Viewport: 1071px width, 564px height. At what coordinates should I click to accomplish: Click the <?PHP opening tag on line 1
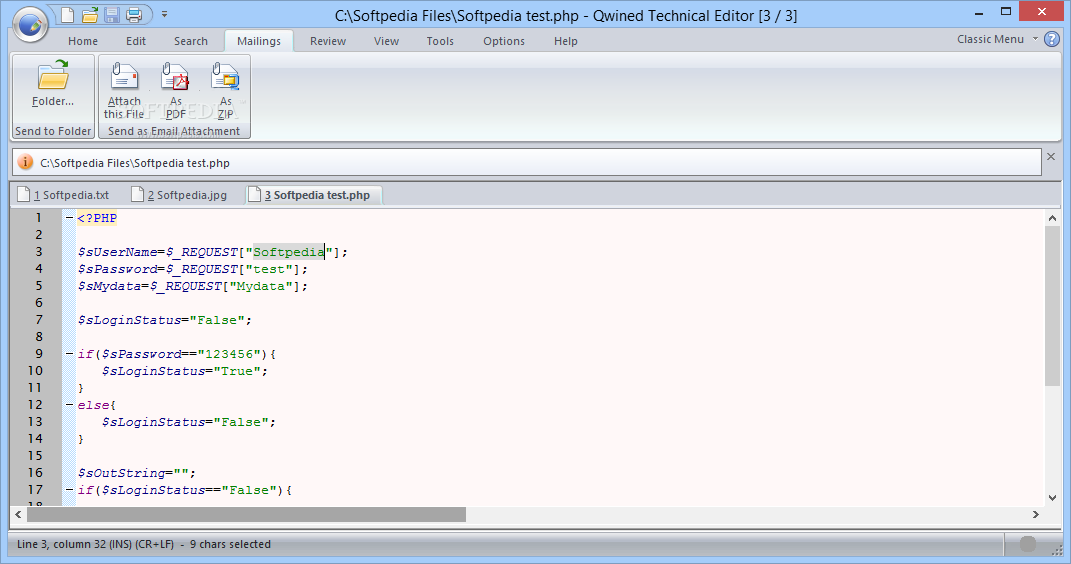(96, 218)
